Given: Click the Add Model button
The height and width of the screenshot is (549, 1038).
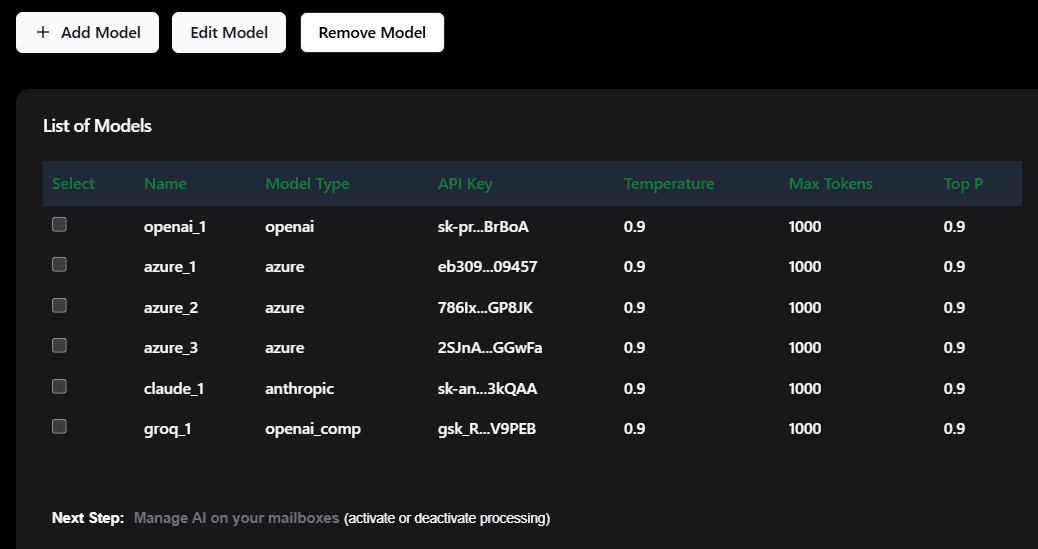Looking at the screenshot, I should [x=87, y=32].
